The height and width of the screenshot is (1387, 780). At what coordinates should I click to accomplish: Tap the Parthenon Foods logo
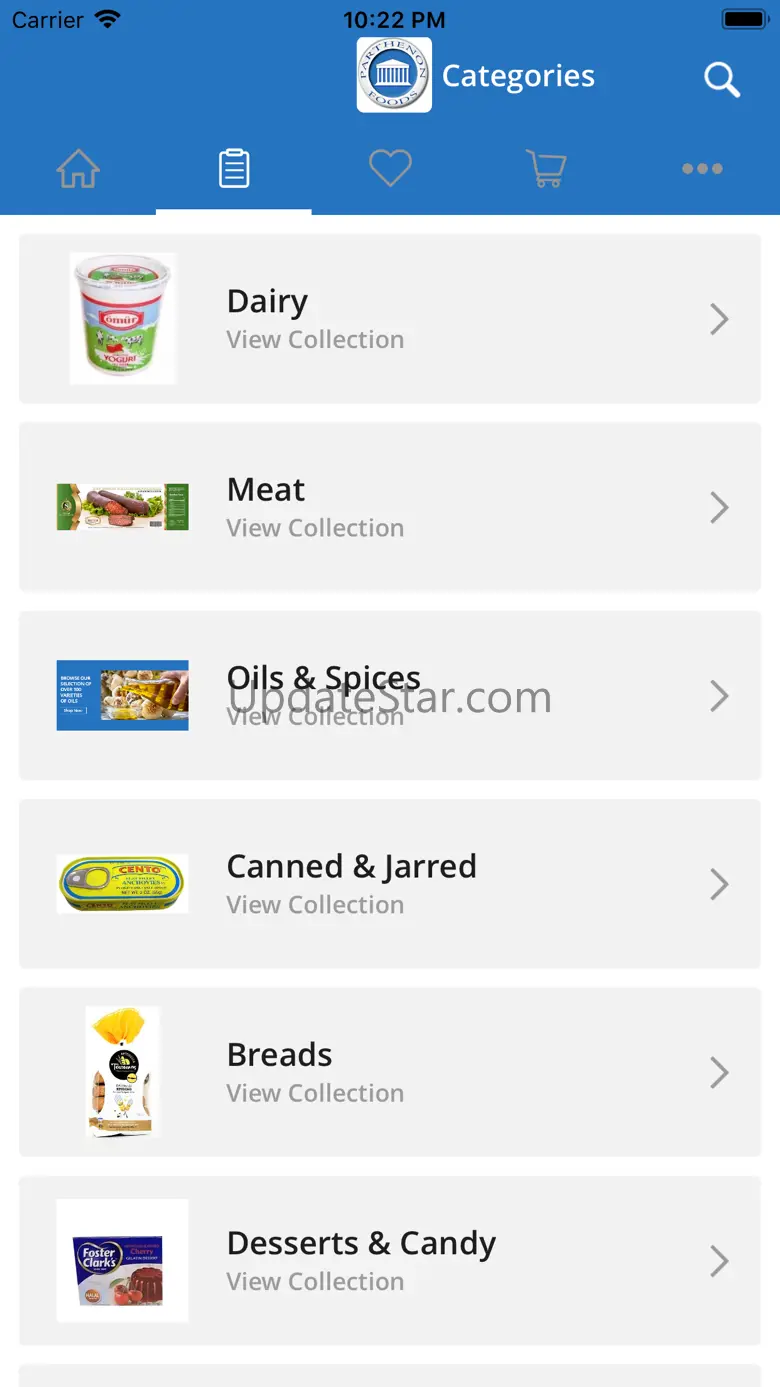[x=394, y=75]
